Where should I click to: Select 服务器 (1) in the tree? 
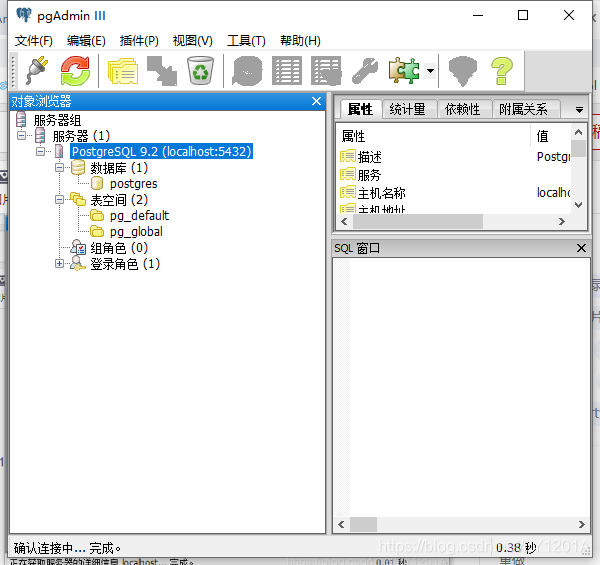click(x=81, y=136)
